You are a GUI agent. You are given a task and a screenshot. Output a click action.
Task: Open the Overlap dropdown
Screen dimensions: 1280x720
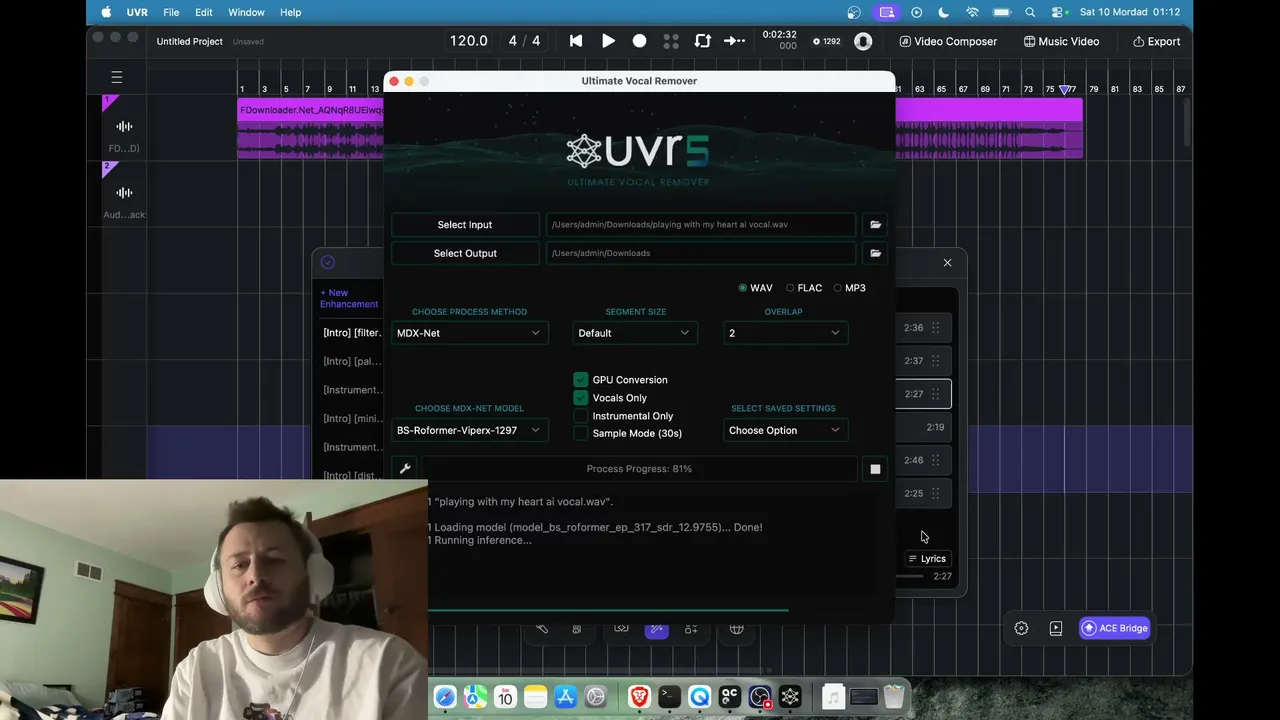pos(785,333)
